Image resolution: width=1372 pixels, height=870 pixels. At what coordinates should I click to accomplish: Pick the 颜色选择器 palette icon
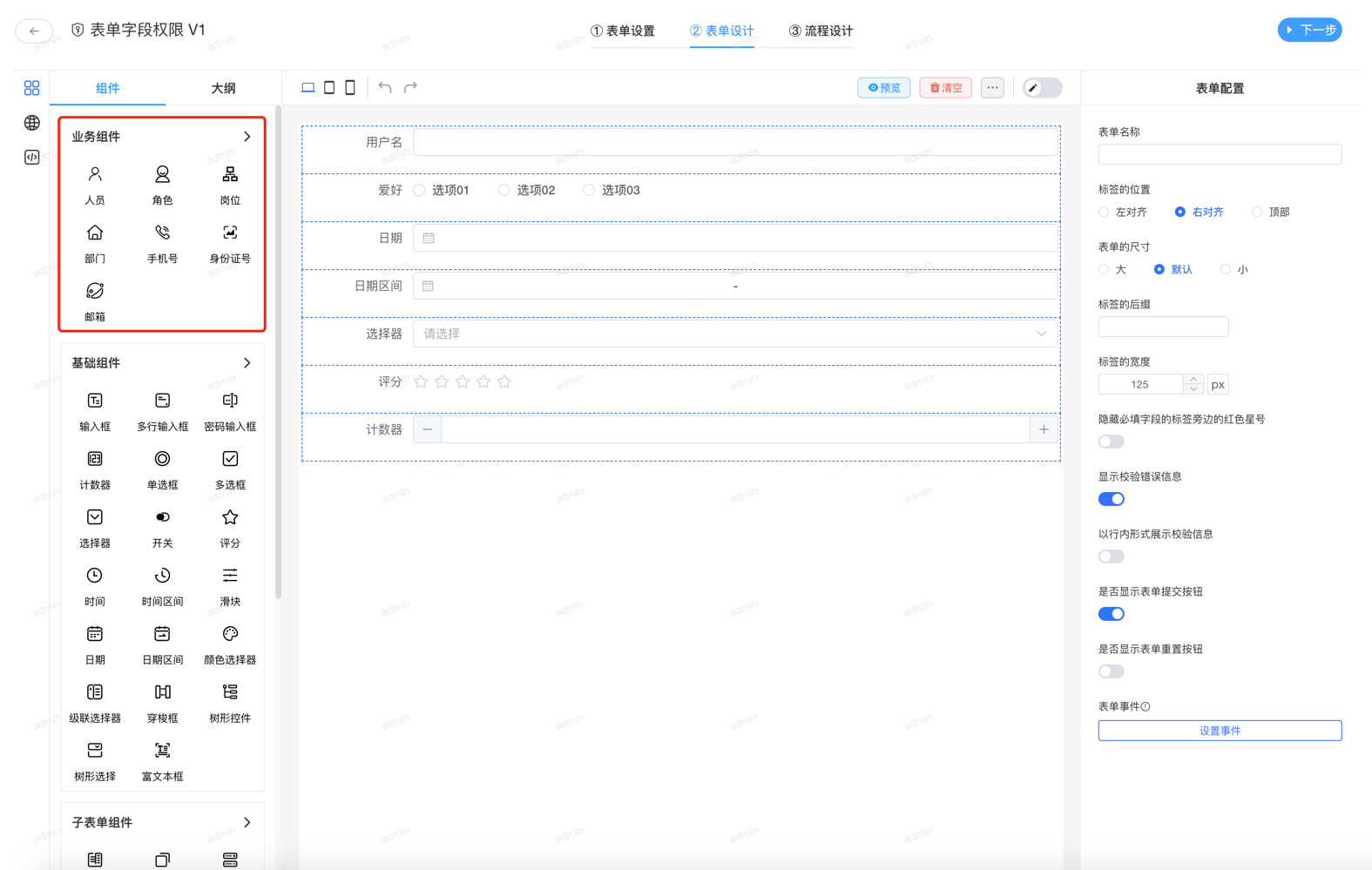230,635
